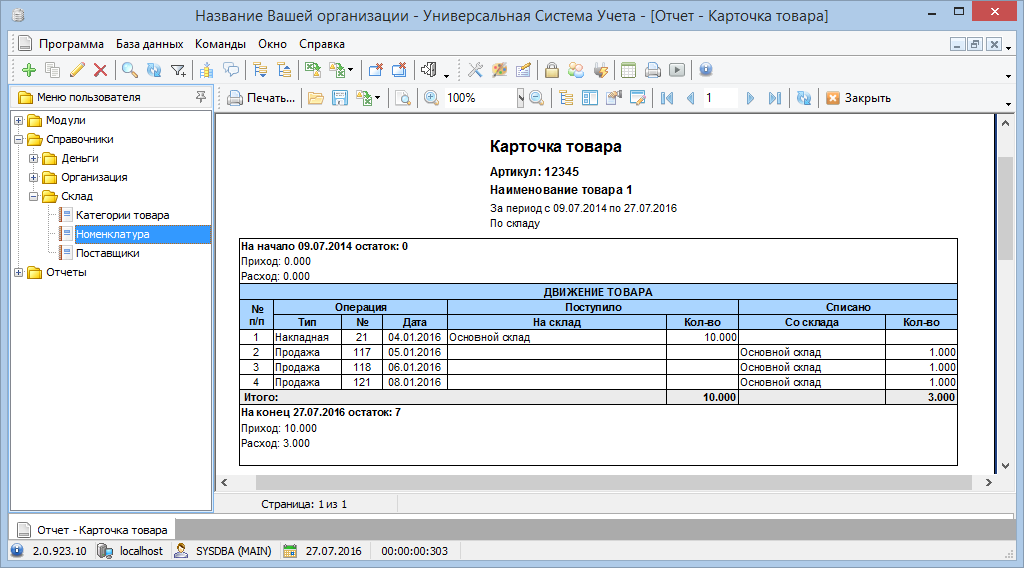This screenshot has height=568, width=1024.
Task: Click the magnifier Search icon in main toolbar
Action: pyautogui.click(x=129, y=70)
